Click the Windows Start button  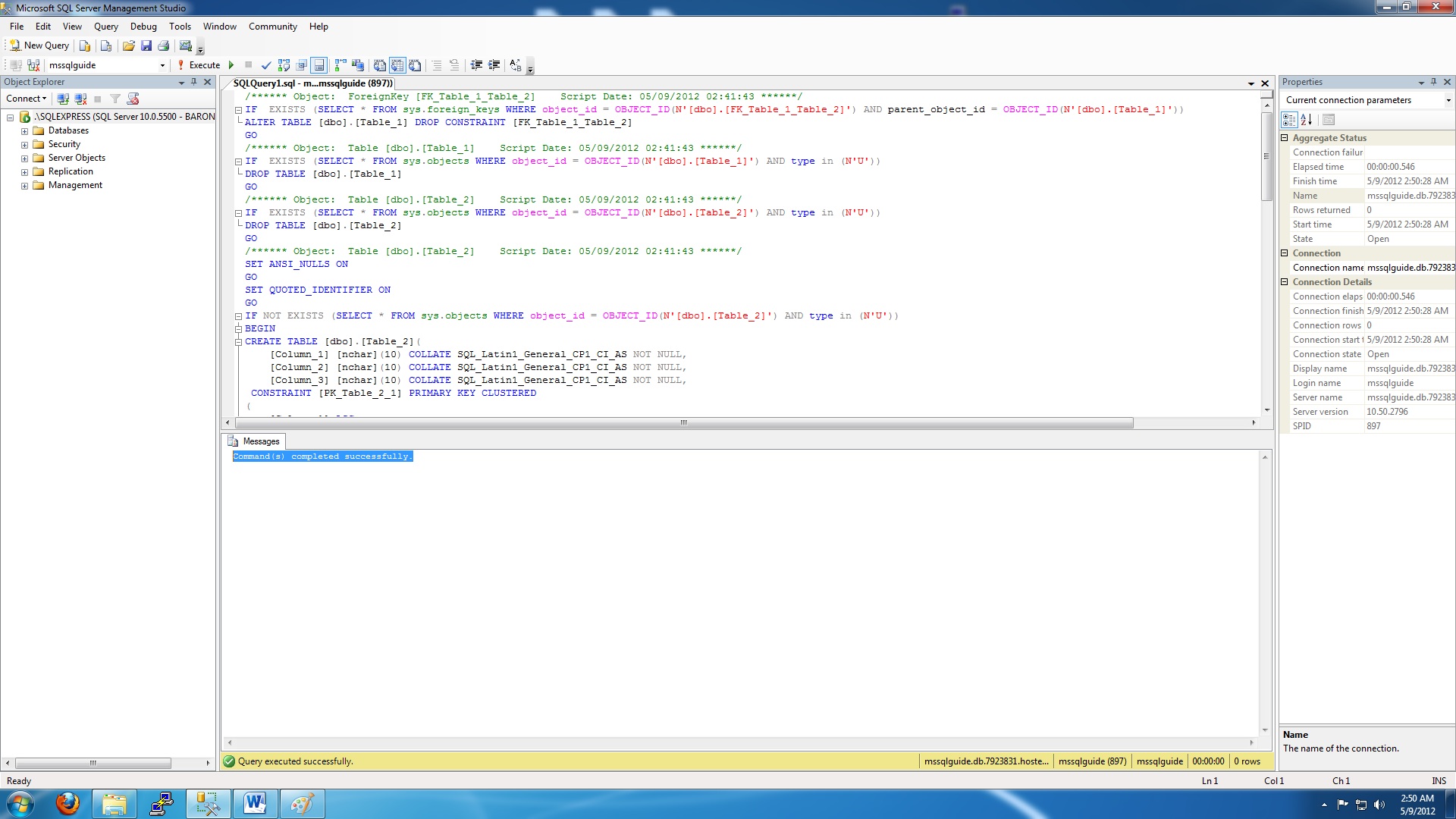(20, 804)
